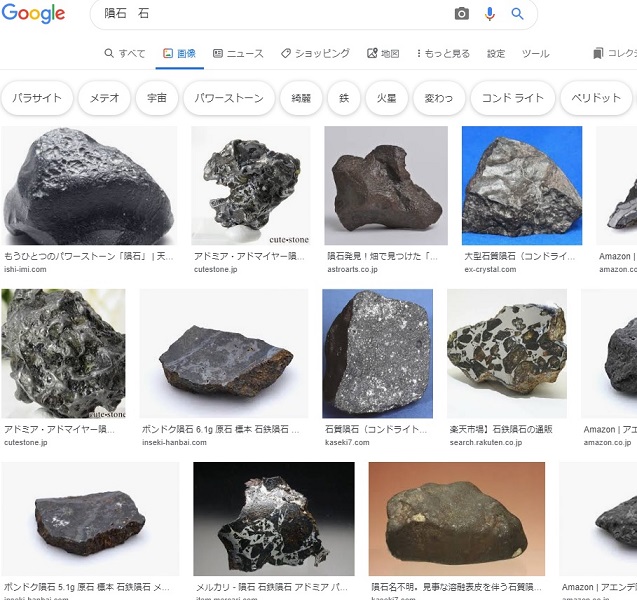Open the すべて (All) results tab
The height and width of the screenshot is (600, 637).
(x=125, y=54)
